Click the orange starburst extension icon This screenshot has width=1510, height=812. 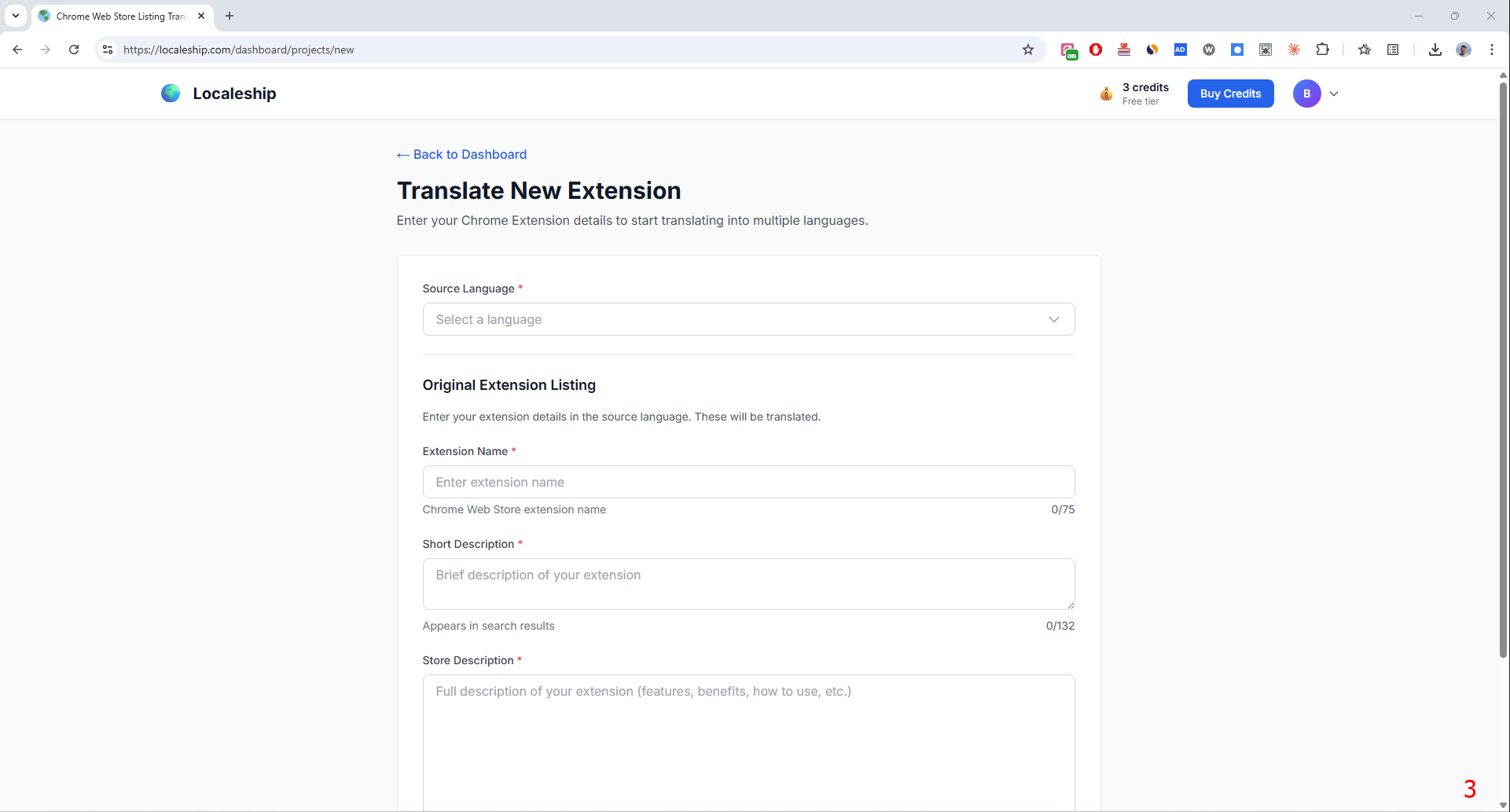pyautogui.click(x=1294, y=49)
